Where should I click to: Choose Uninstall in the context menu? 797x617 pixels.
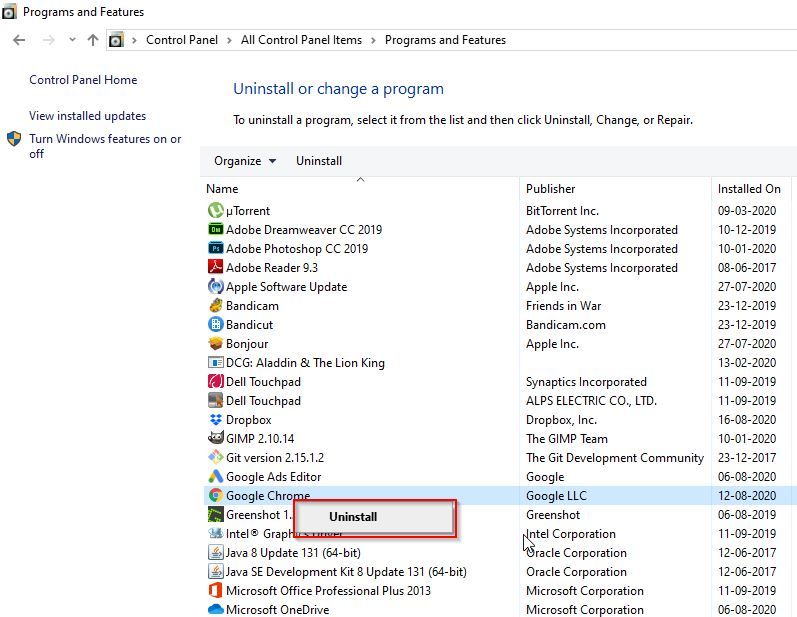click(353, 517)
